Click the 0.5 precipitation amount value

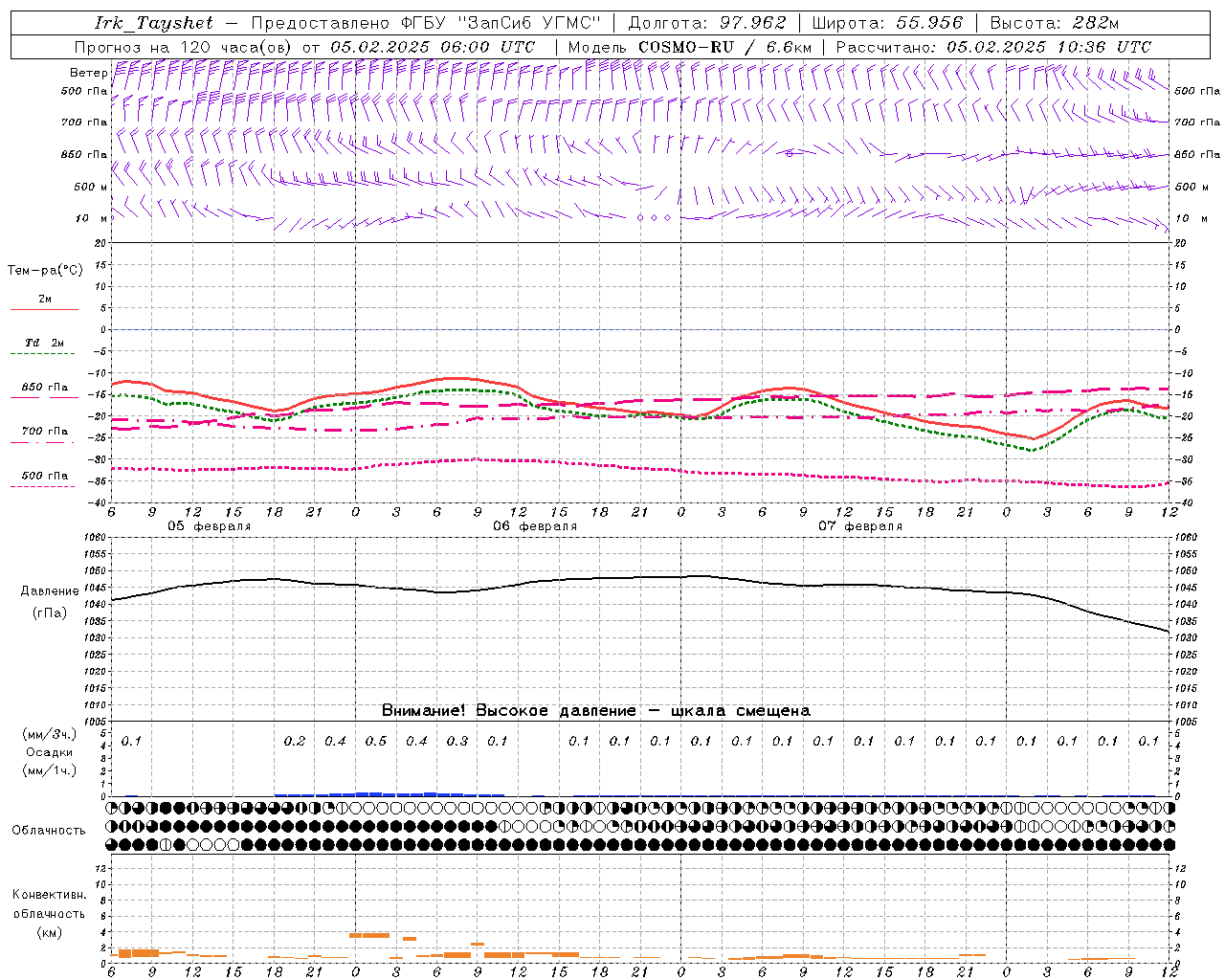(x=376, y=741)
